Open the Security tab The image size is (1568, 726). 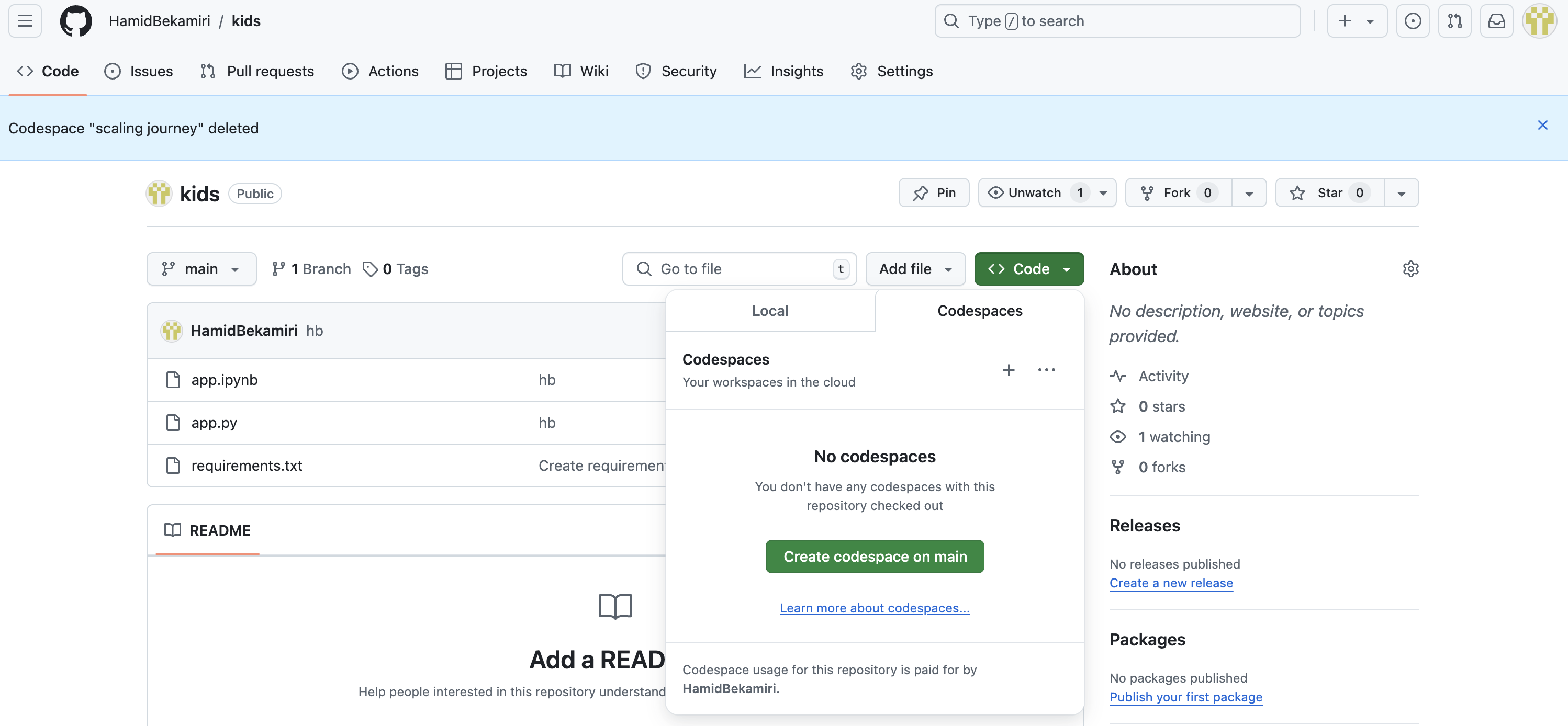coord(676,71)
